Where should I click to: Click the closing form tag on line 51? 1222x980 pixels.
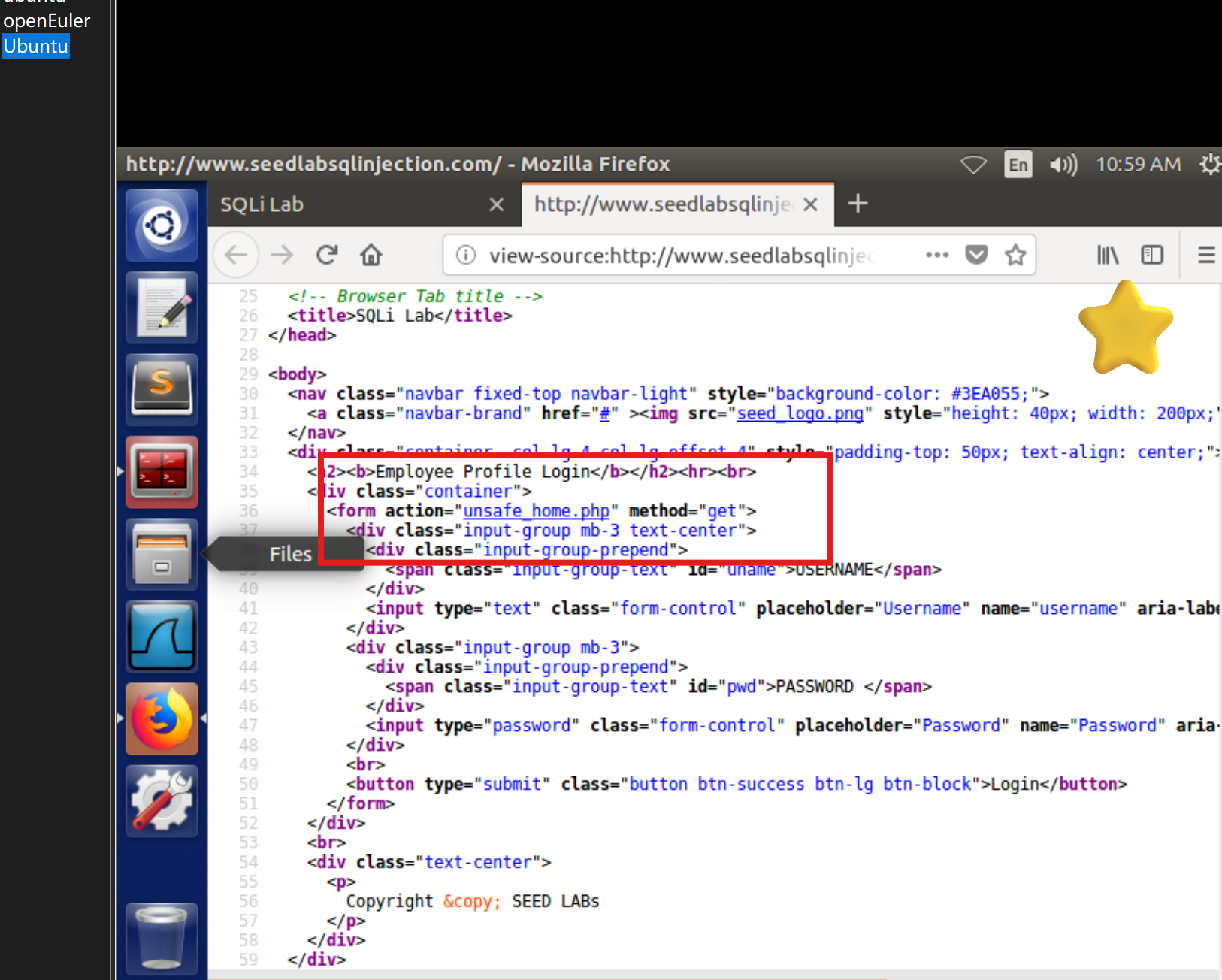[360, 804]
